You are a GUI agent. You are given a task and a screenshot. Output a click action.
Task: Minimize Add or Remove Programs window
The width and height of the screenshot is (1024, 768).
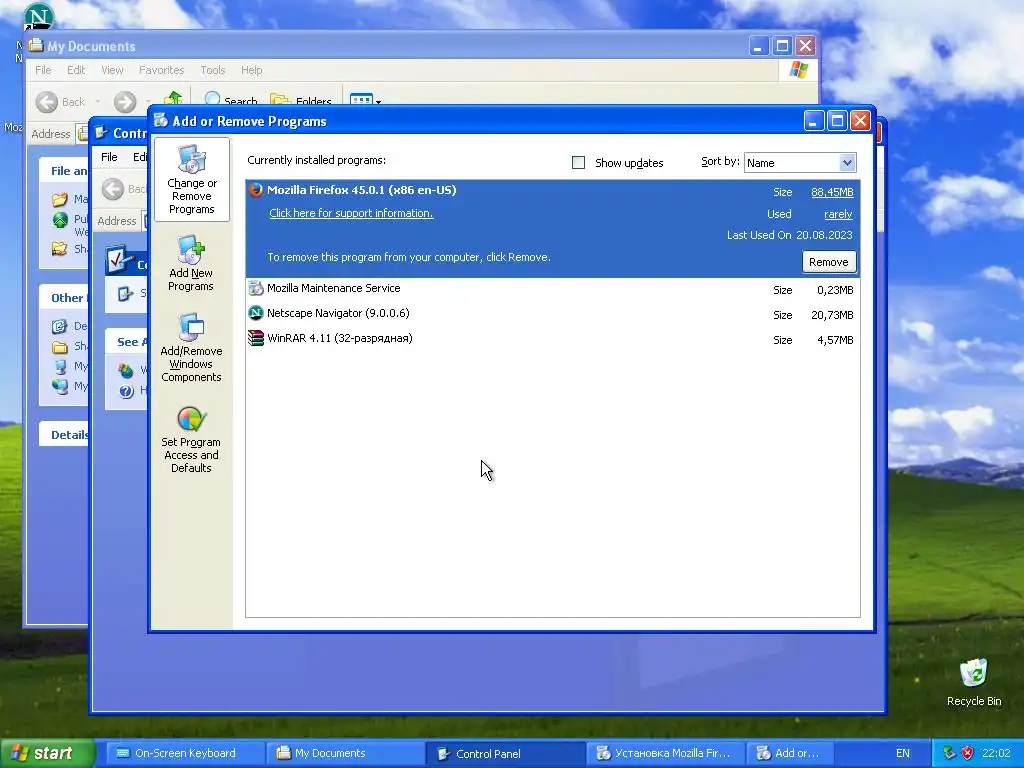(x=814, y=121)
